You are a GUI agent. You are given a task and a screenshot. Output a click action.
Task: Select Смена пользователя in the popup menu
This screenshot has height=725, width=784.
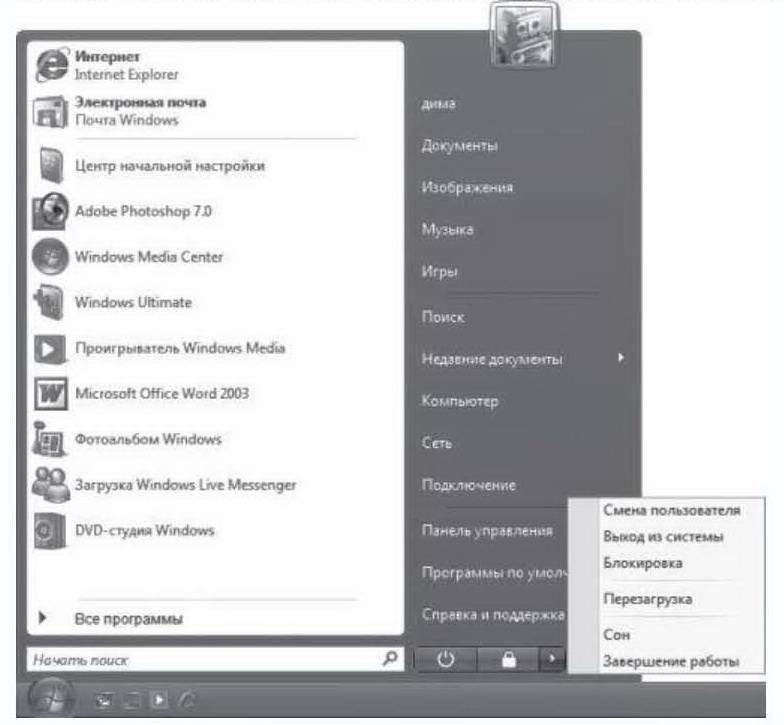pyautogui.click(x=671, y=510)
